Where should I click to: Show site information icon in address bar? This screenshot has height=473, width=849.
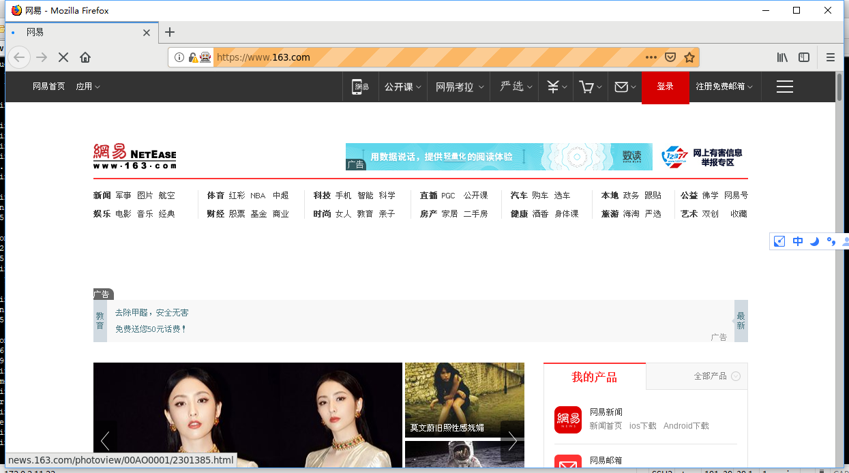pyautogui.click(x=179, y=57)
